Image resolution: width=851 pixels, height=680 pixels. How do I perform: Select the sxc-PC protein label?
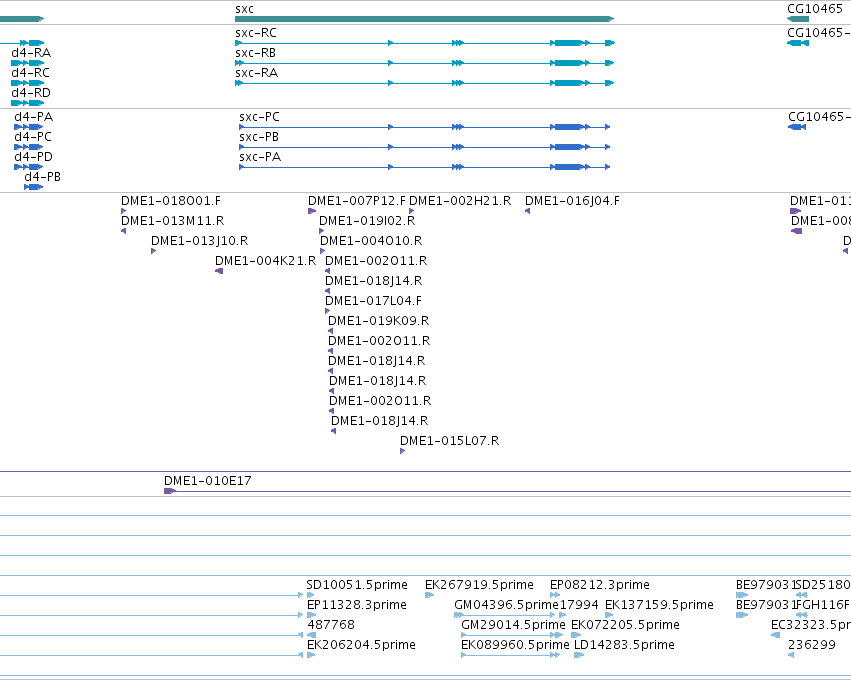click(x=259, y=117)
